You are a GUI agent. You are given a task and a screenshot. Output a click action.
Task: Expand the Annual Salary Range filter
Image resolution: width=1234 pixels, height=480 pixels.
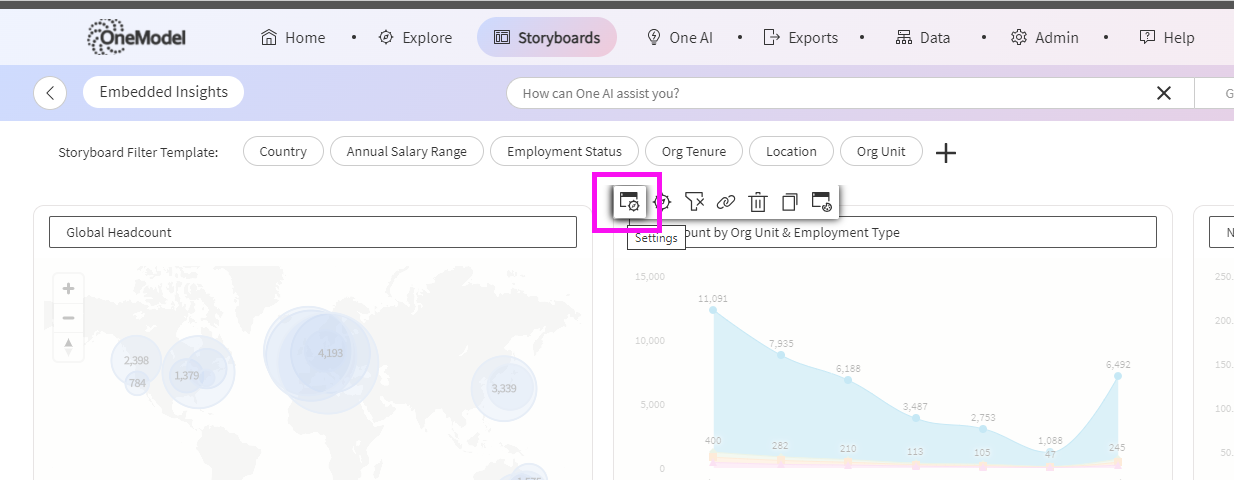click(407, 152)
